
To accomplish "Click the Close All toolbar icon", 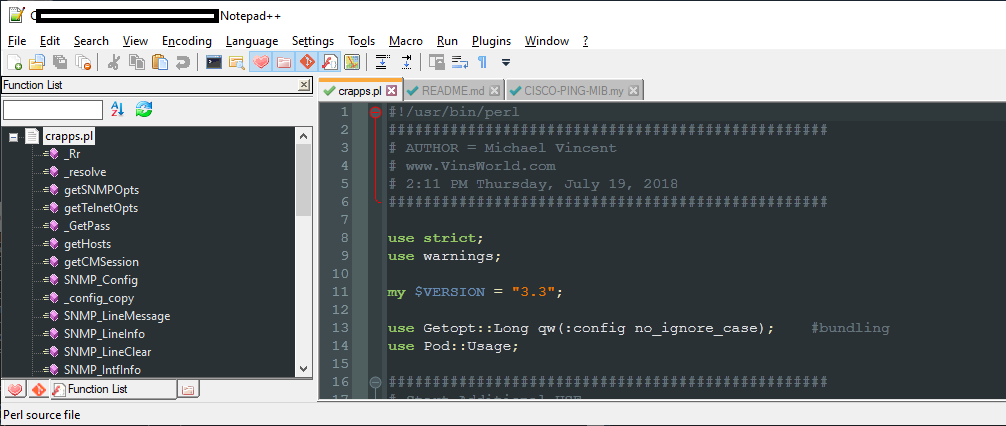I will click(83, 62).
